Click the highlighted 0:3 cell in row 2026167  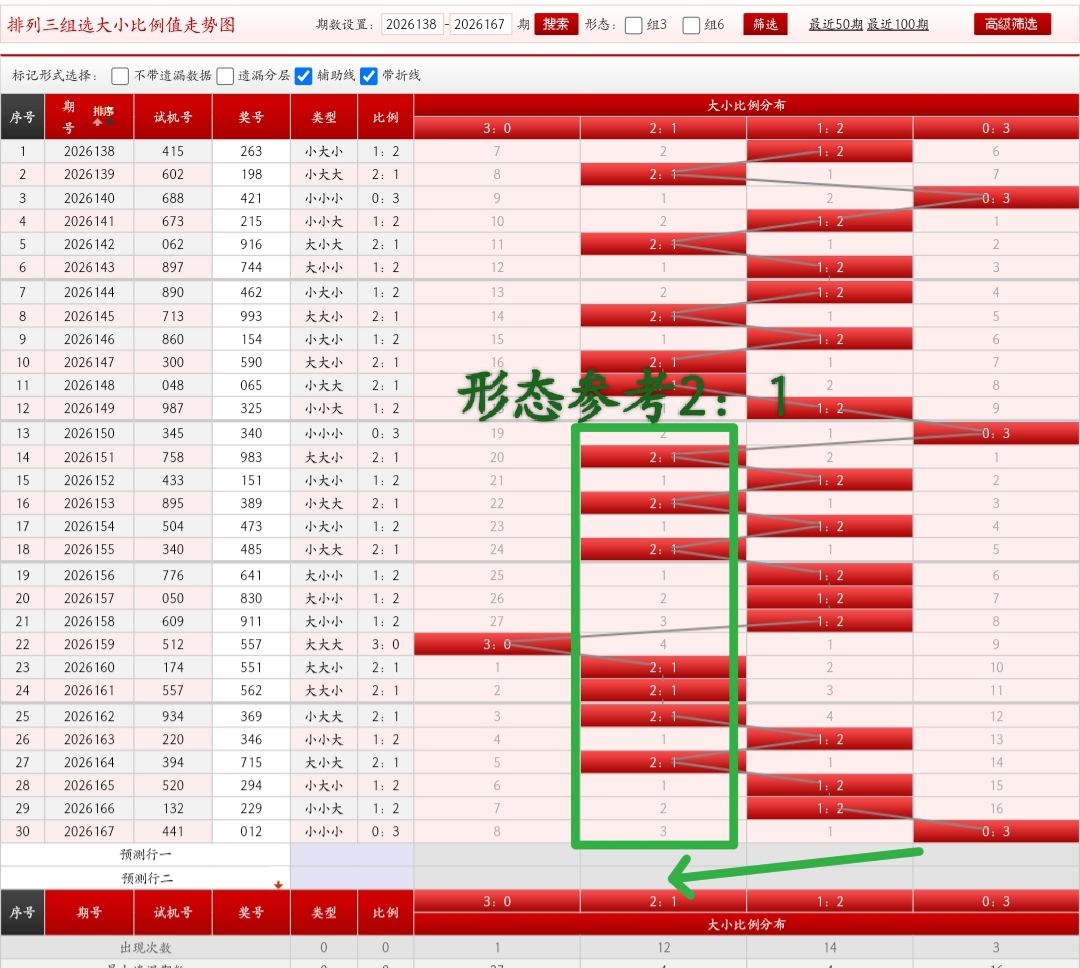click(996, 832)
